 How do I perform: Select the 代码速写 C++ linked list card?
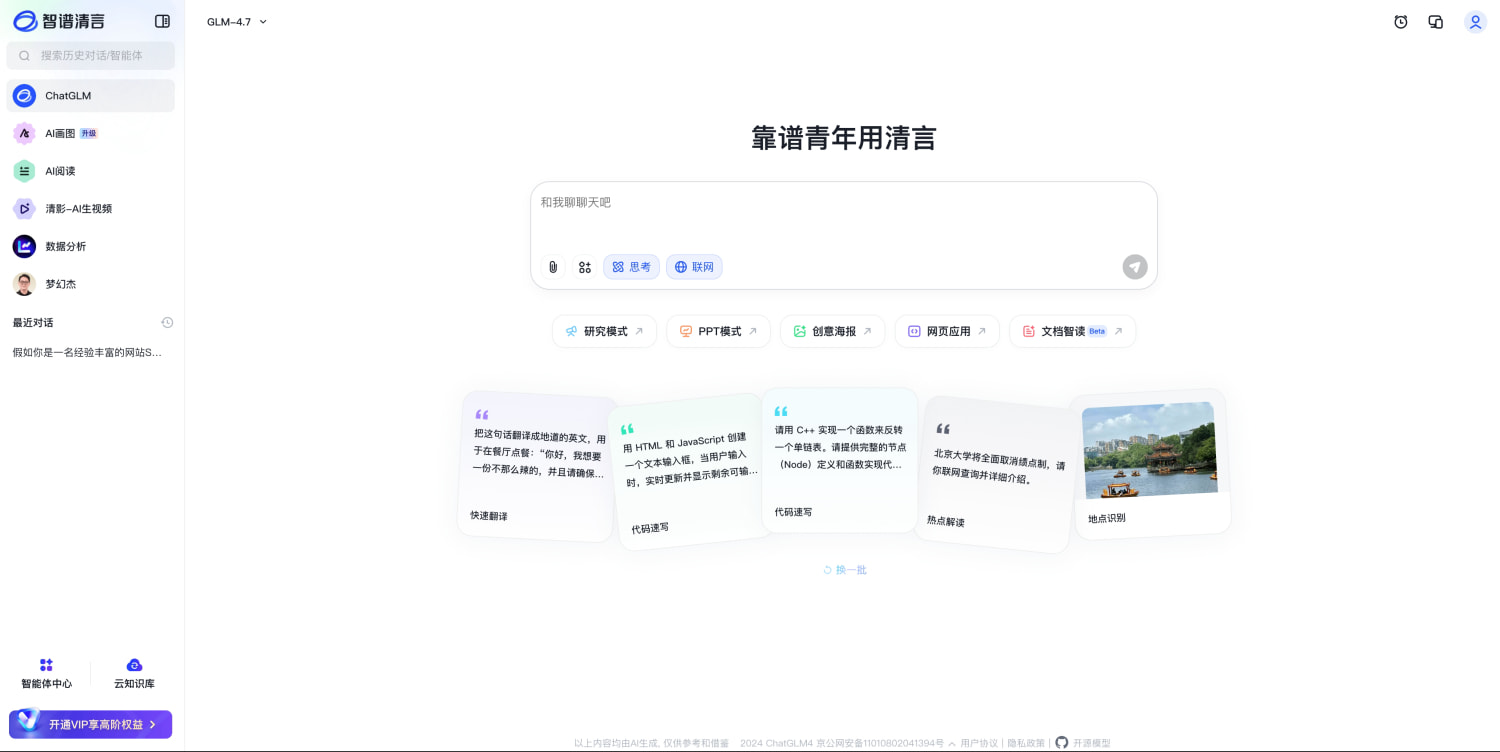(840, 461)
